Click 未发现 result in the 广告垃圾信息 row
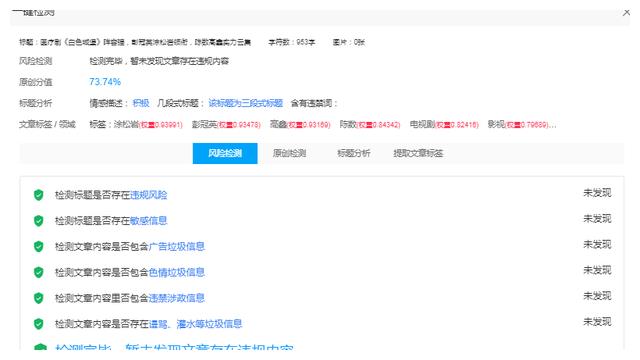Viewport: 640px width, 360px height. (597, 244)
